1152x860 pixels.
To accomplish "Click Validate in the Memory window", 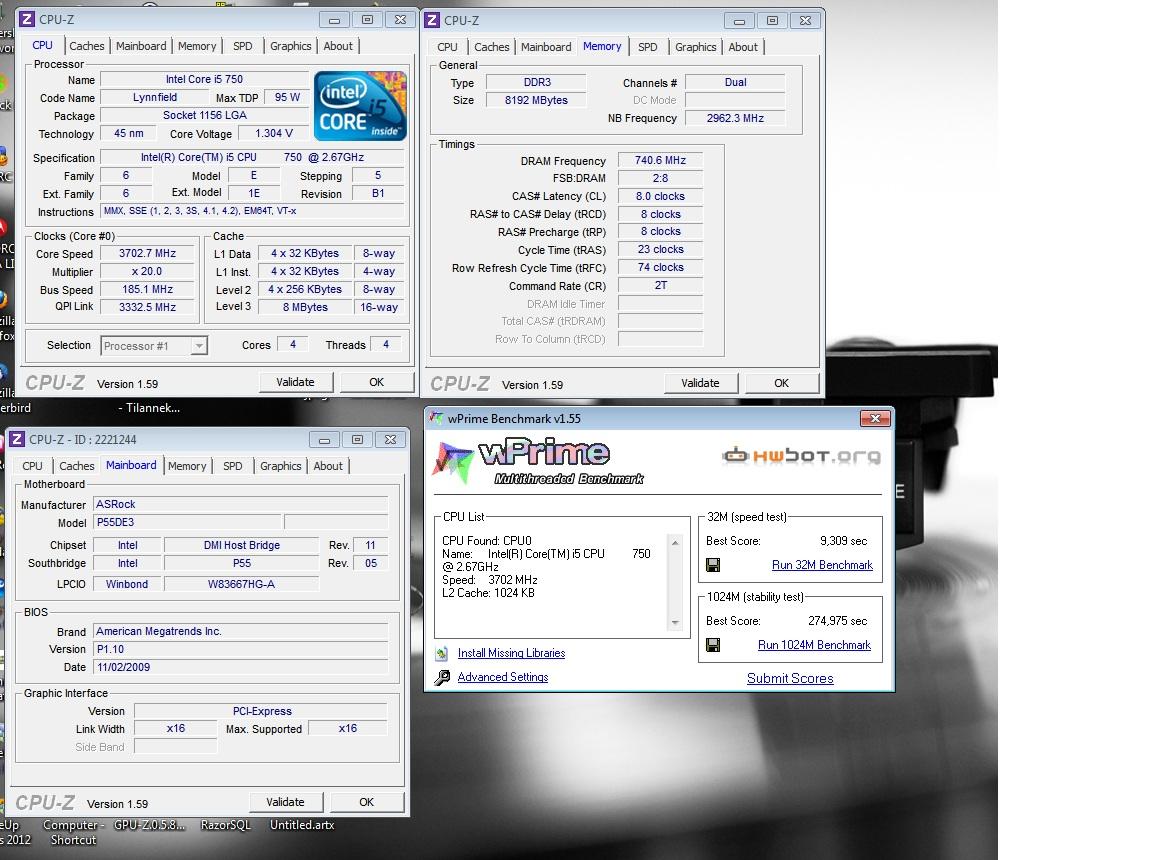I will coord(700,383).
